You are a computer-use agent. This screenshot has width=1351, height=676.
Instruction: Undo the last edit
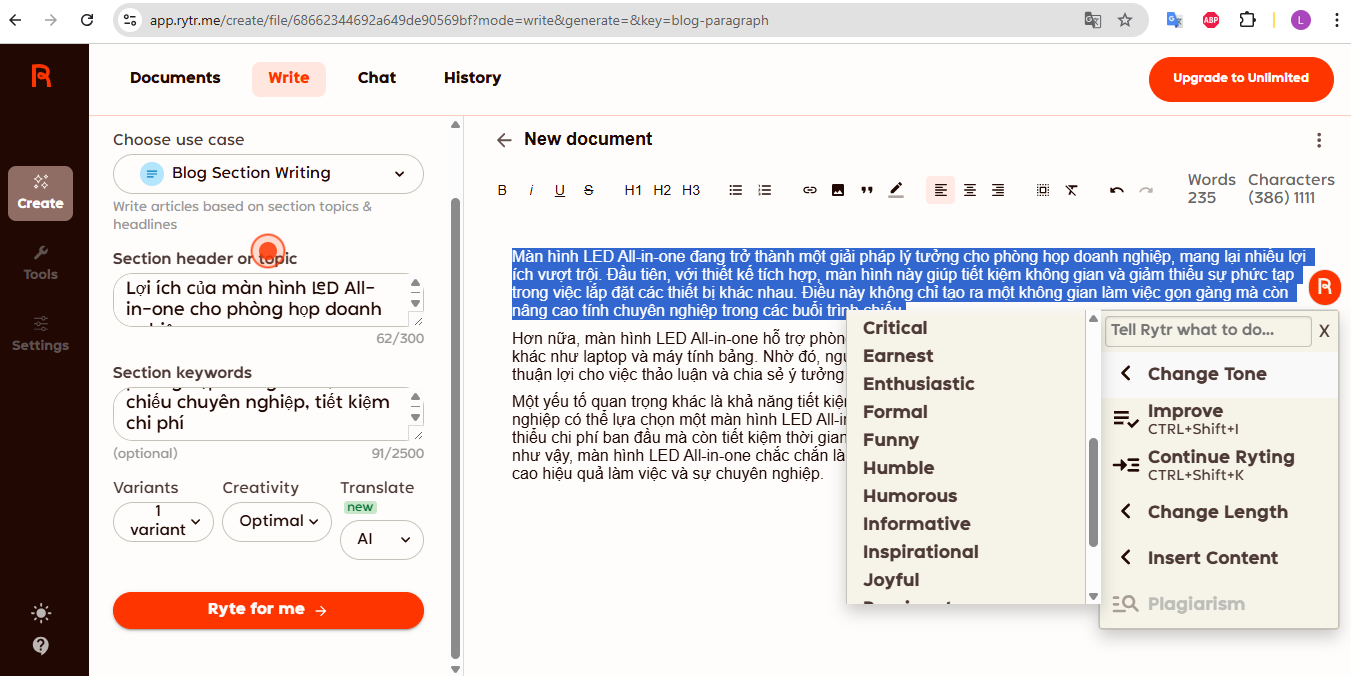[1117, 190]
